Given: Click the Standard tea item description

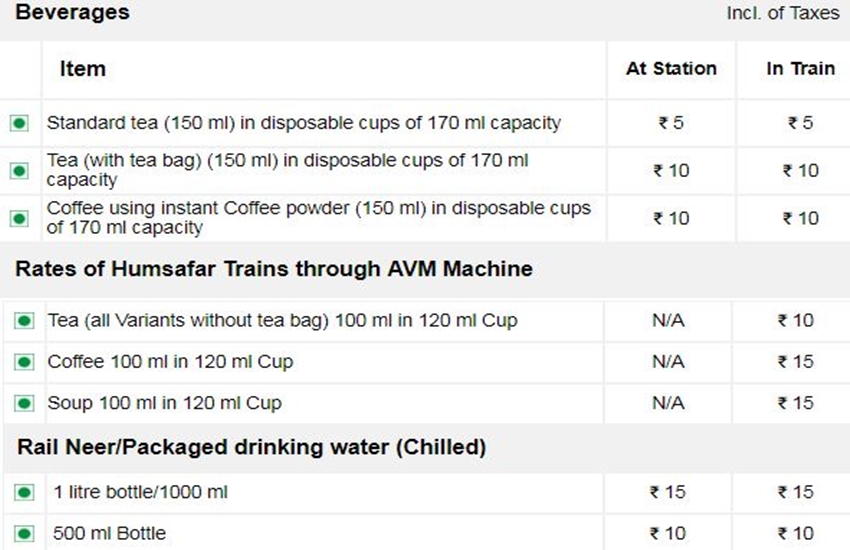Looking at the screenshot, I should point(304,124).
